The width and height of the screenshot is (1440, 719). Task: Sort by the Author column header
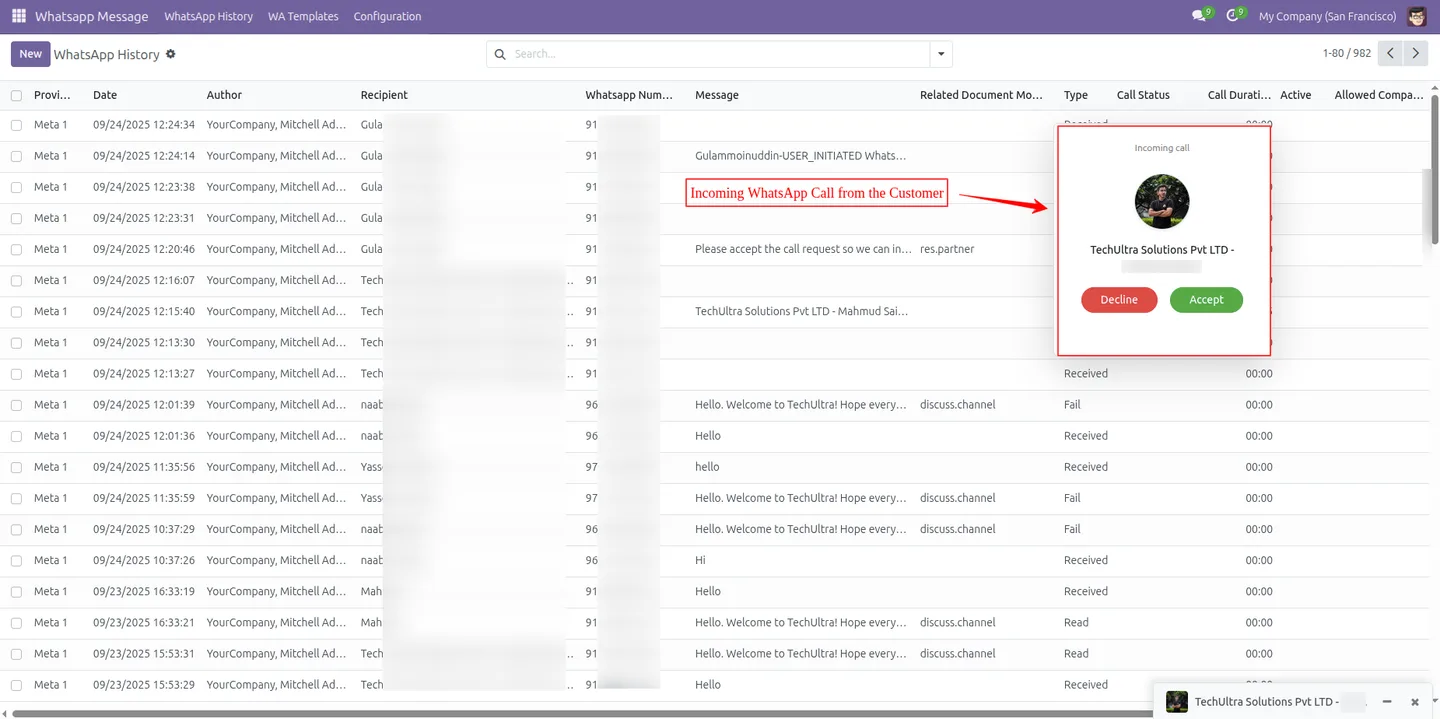[x=224, y=95]
